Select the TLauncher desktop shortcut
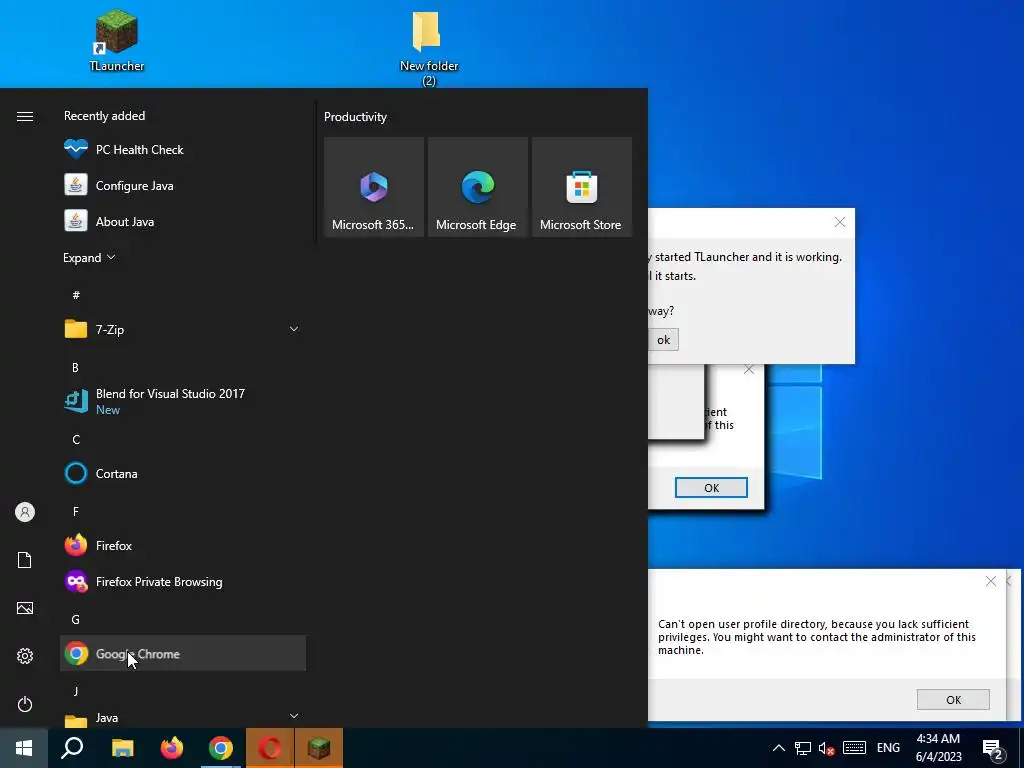This screenshot has width=1024, height=768. pos(116,40)
